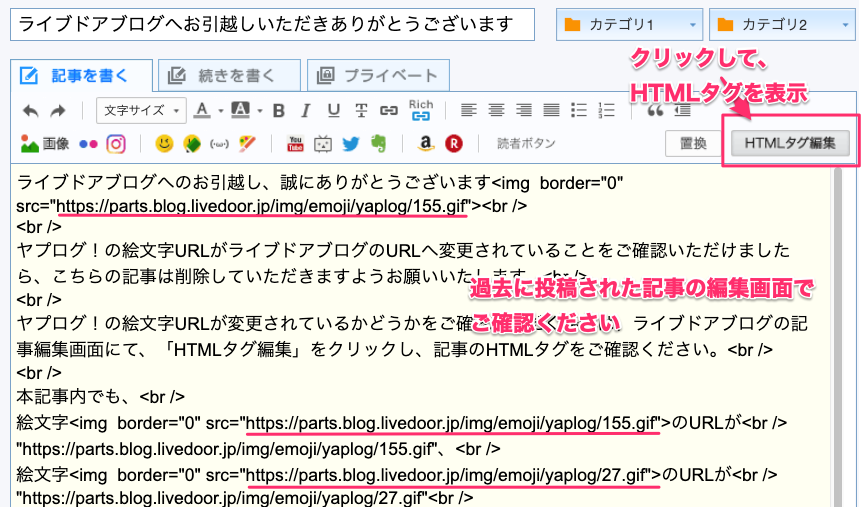This screenshot has width=861, height=507.
Task: Undo the last edit
Action: pos(31,111)
